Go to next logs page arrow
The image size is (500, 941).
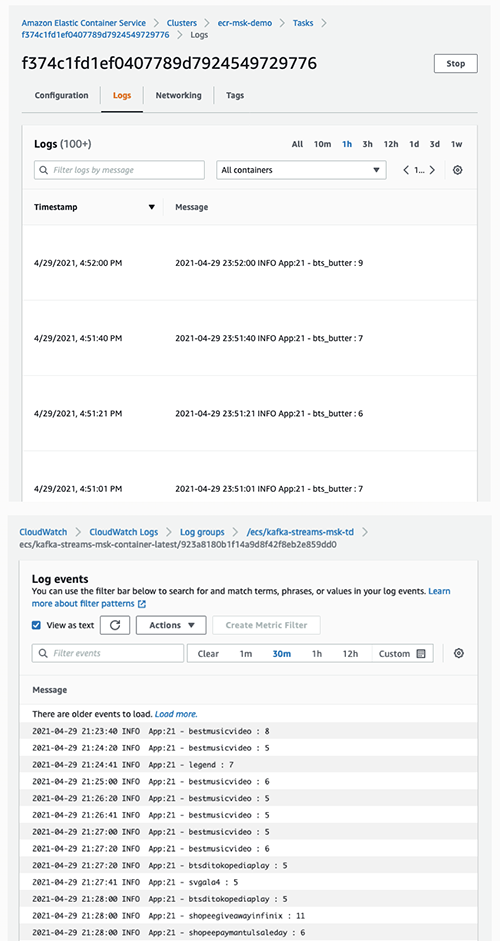tap(432, 170)
